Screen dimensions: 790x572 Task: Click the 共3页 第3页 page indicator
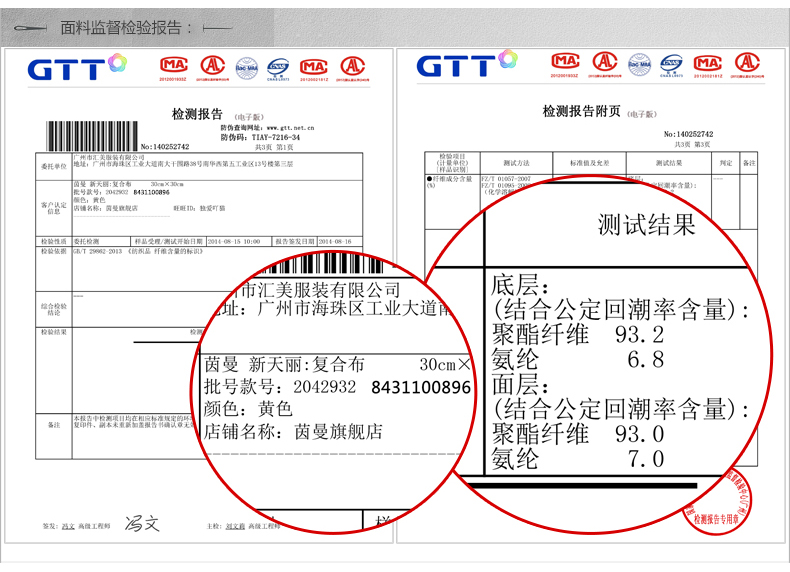(692, 144)
